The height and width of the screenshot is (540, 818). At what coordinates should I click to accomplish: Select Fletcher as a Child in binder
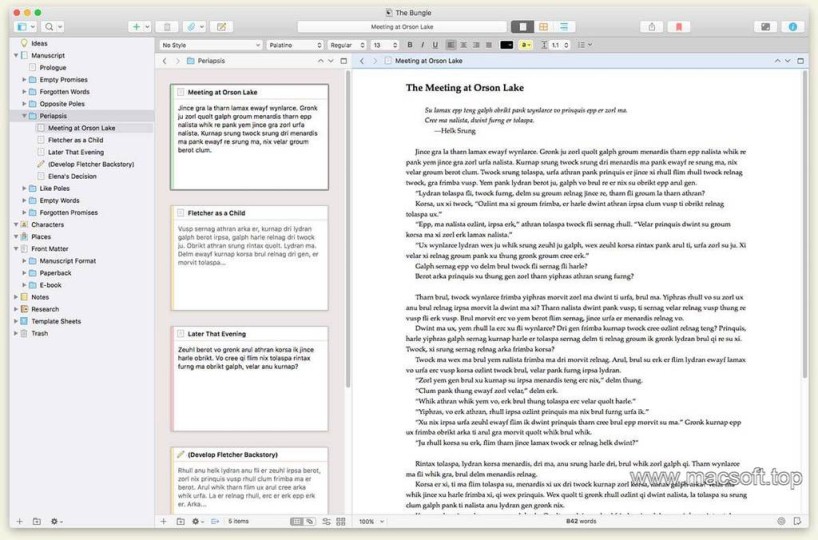coord(75,140)
